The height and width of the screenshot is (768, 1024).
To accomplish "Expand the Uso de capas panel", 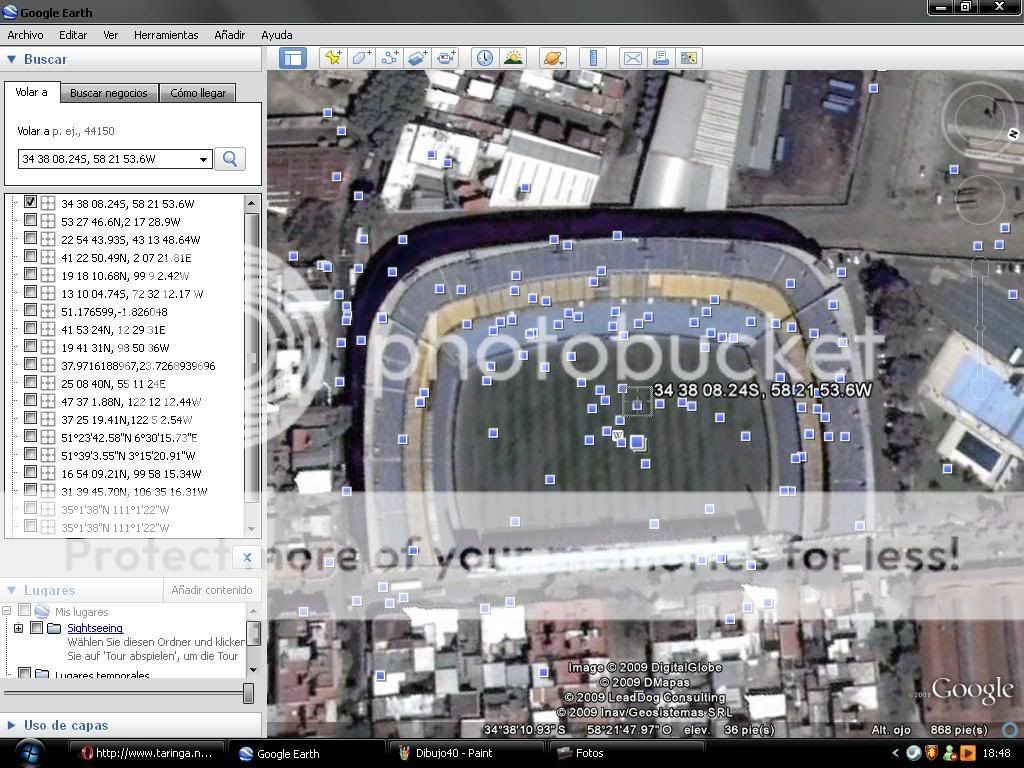I will pyautogui.click(x=11, y=725).
